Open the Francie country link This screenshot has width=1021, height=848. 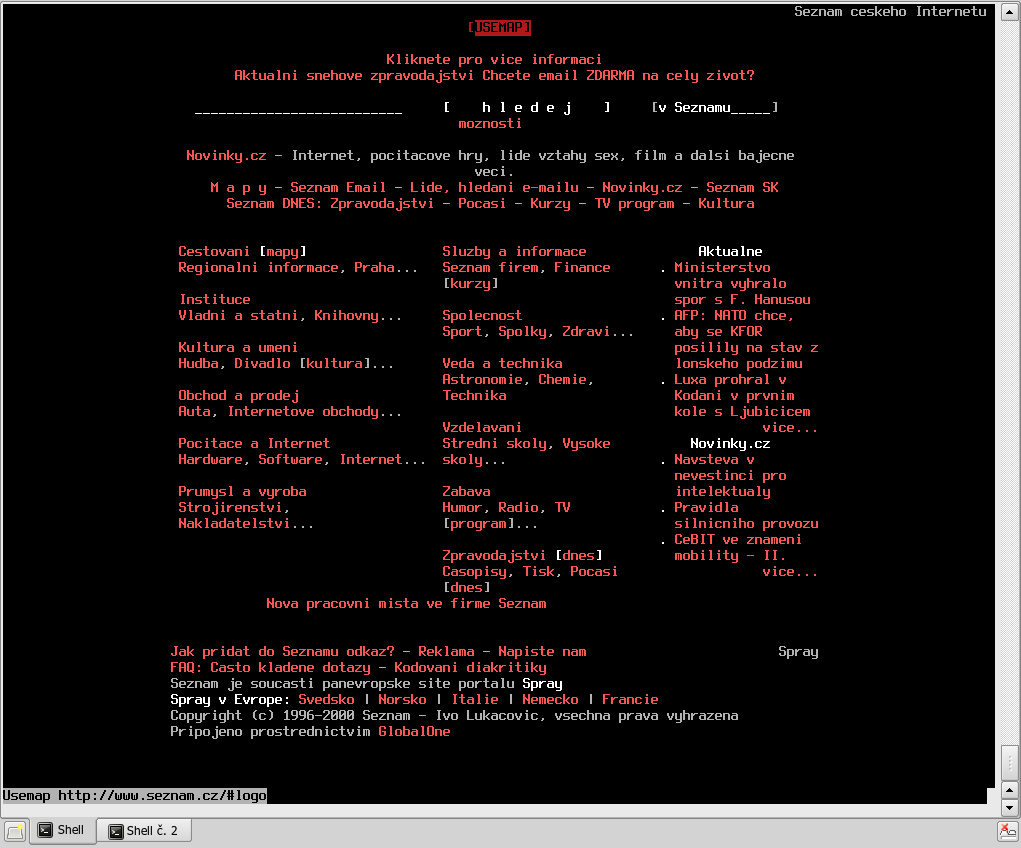(x=630, y=700)
